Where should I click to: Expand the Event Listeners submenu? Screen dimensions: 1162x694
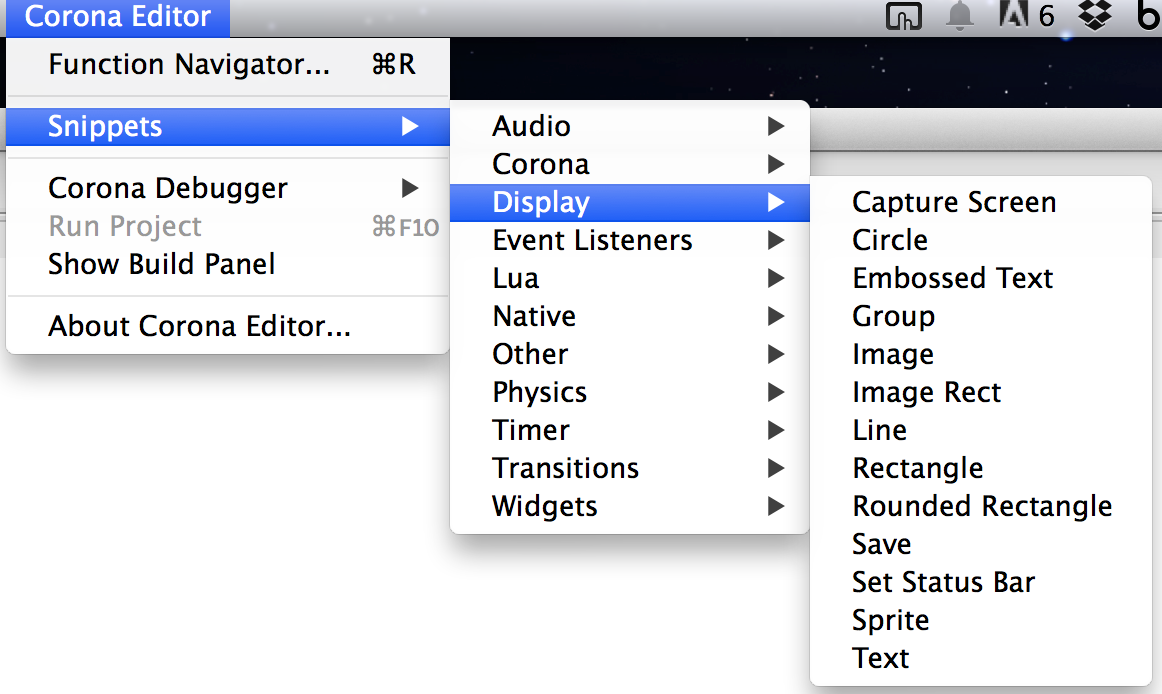[x=630, y=240]
